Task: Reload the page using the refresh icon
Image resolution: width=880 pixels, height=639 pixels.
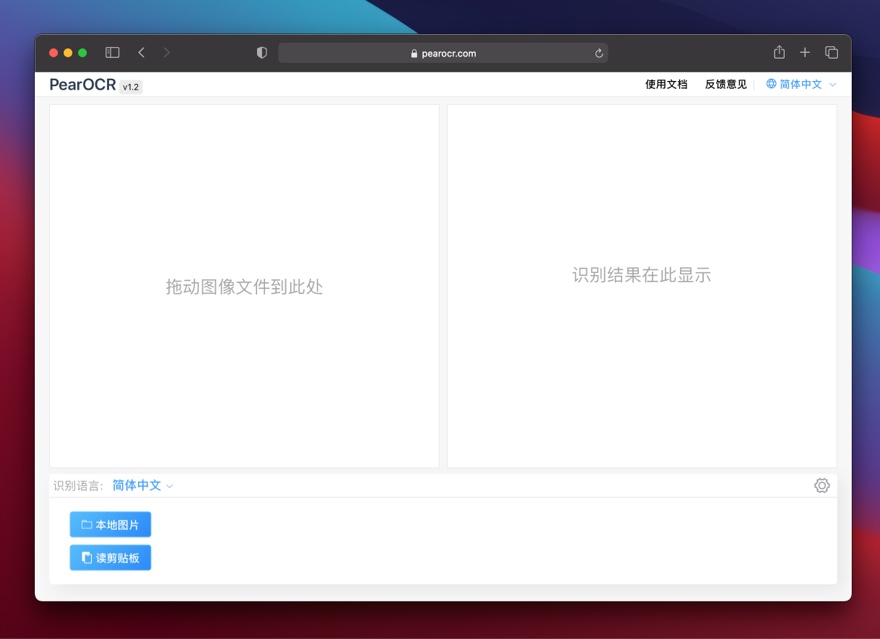Action: pos(598,52)
